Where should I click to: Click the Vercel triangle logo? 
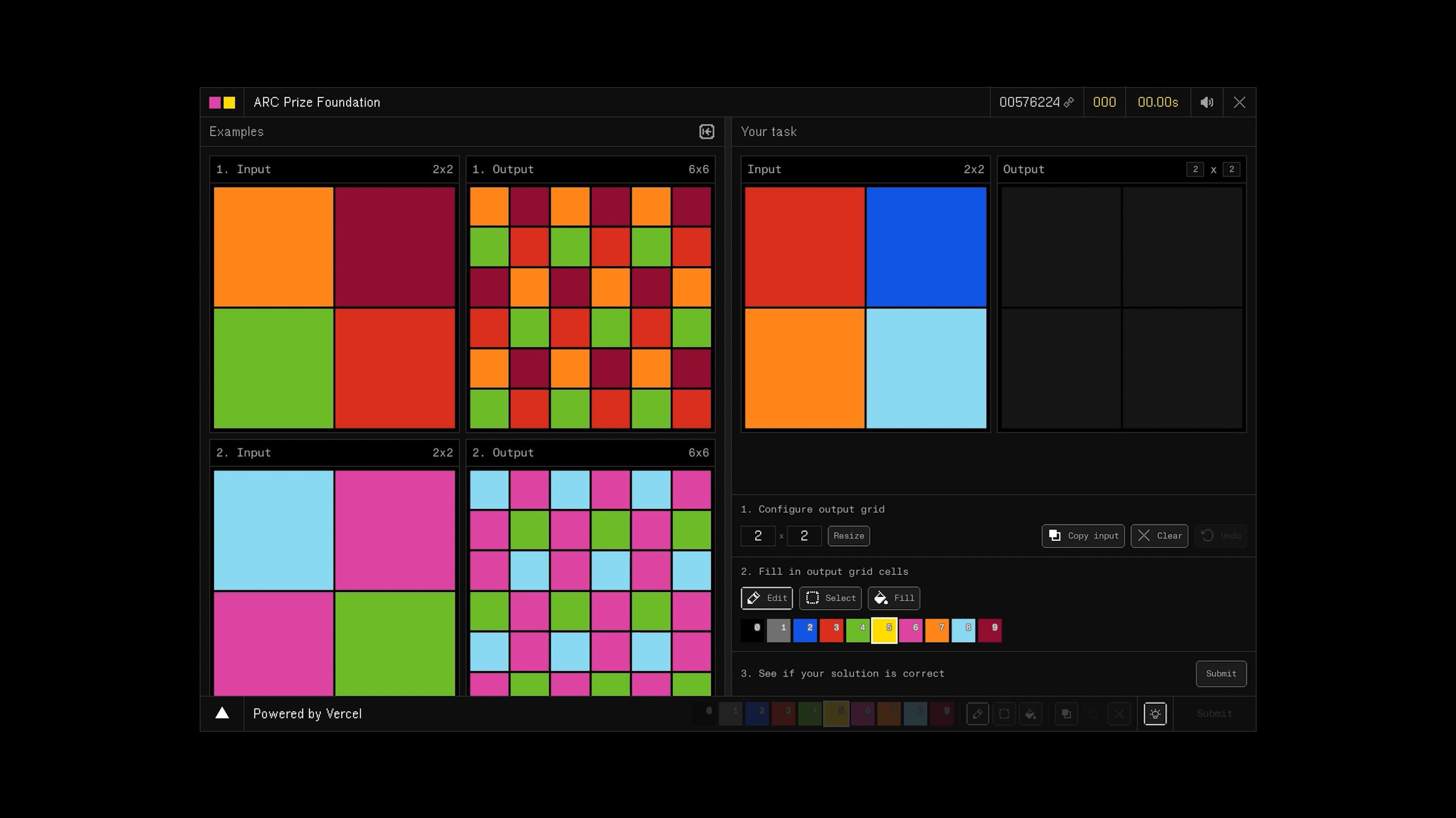(x=222, y=713)
